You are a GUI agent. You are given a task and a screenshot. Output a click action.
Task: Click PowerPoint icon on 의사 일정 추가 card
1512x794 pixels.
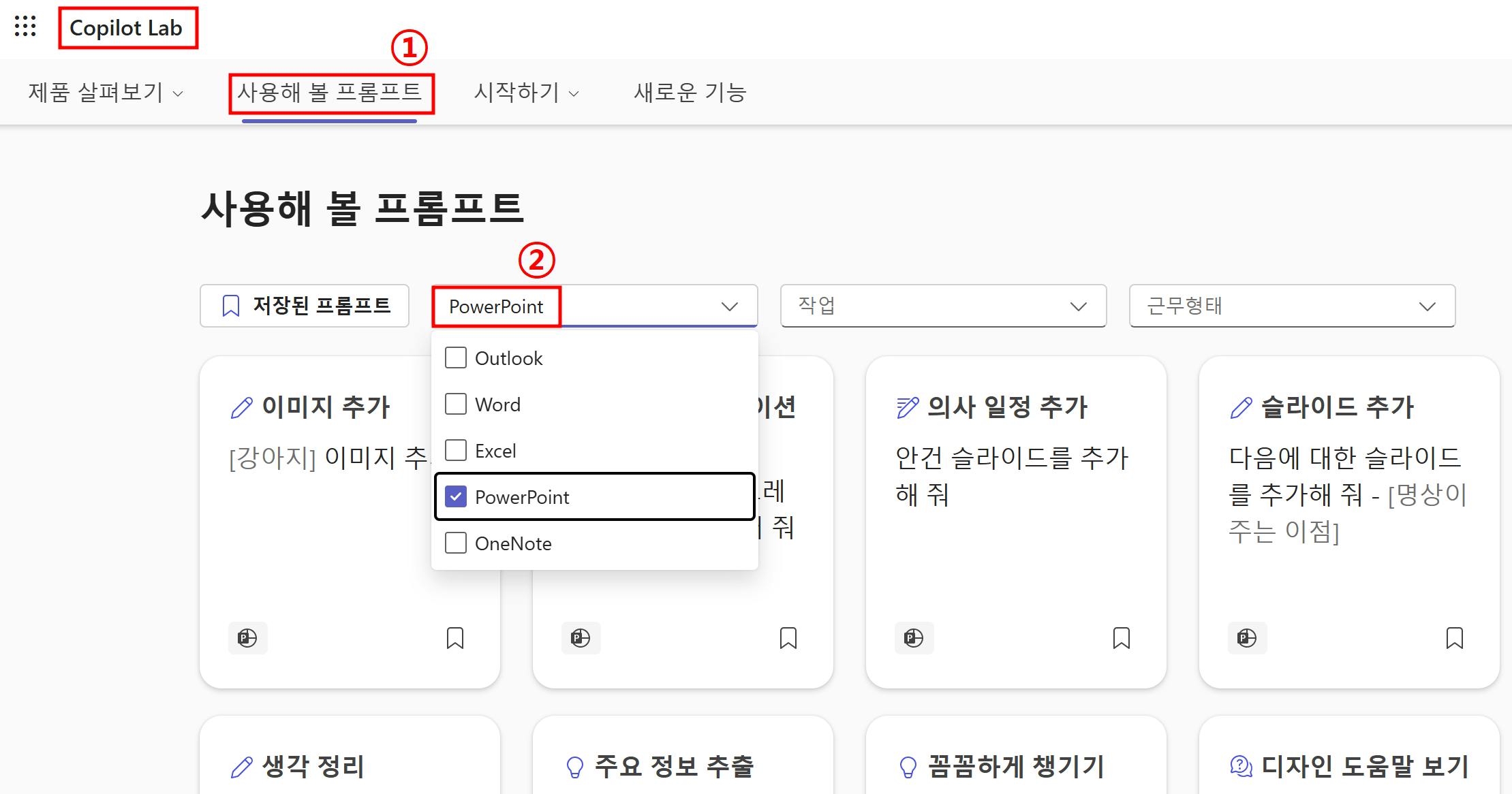[914, 638]
